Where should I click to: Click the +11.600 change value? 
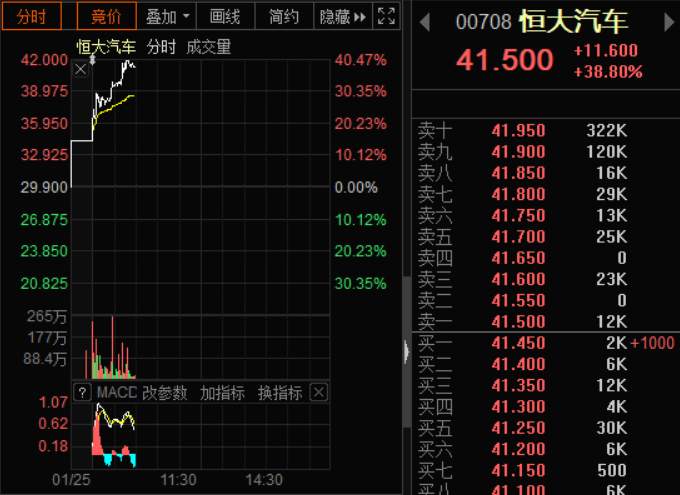[605, 50]
